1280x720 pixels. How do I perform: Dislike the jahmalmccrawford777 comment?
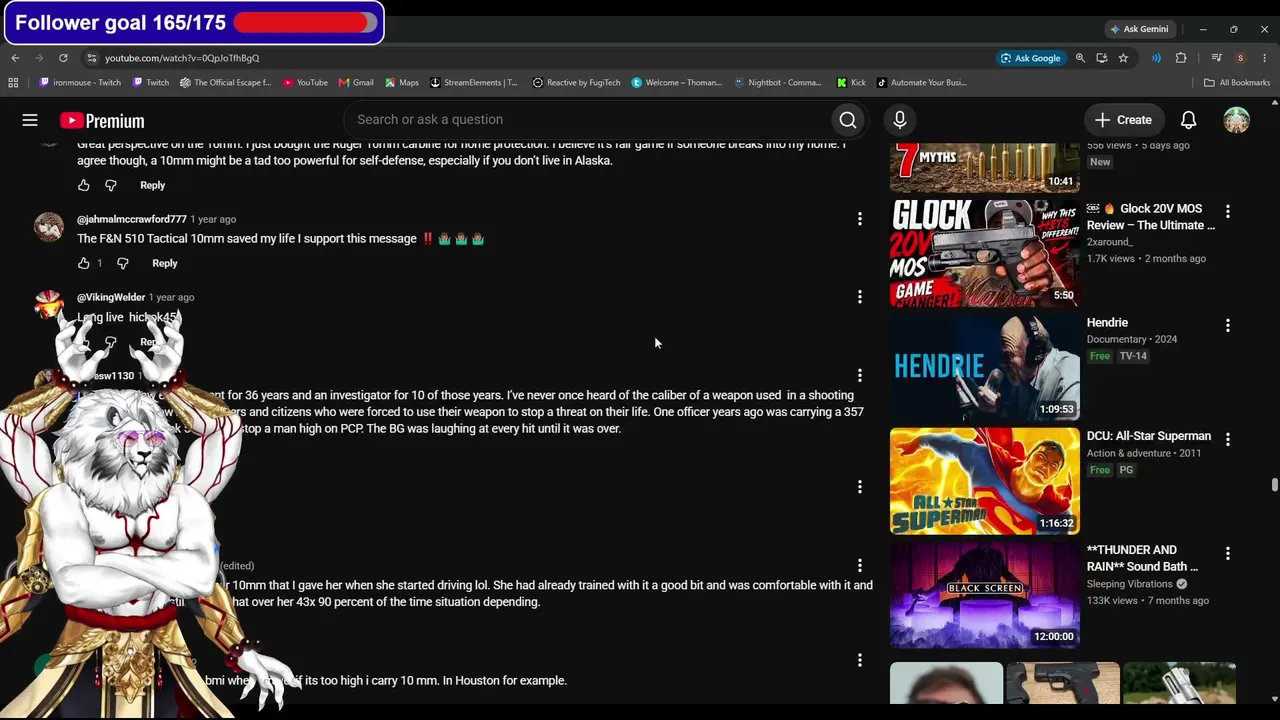(x=123, y=263)
